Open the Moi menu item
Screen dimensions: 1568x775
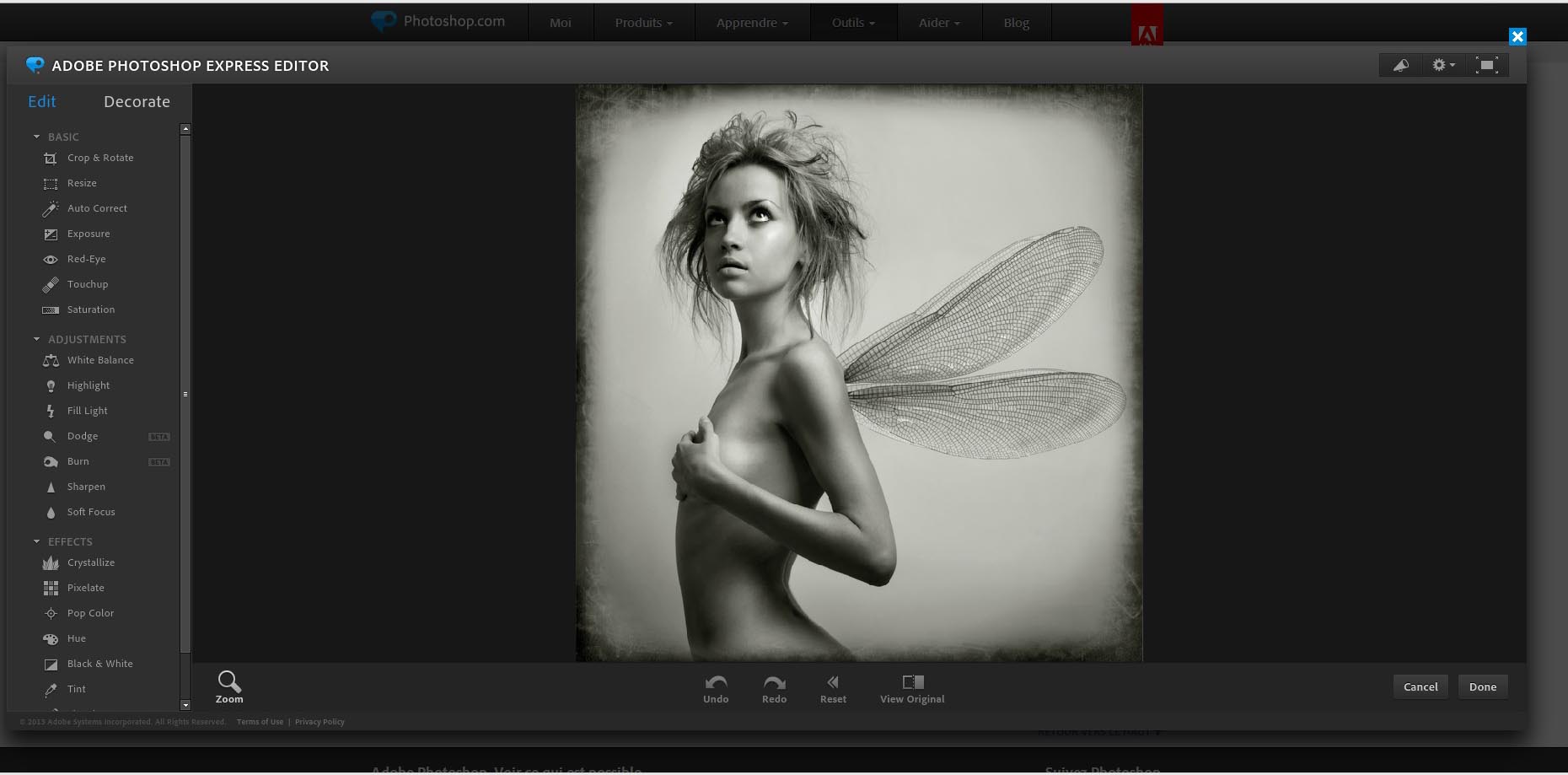click(x=561, y=23)
